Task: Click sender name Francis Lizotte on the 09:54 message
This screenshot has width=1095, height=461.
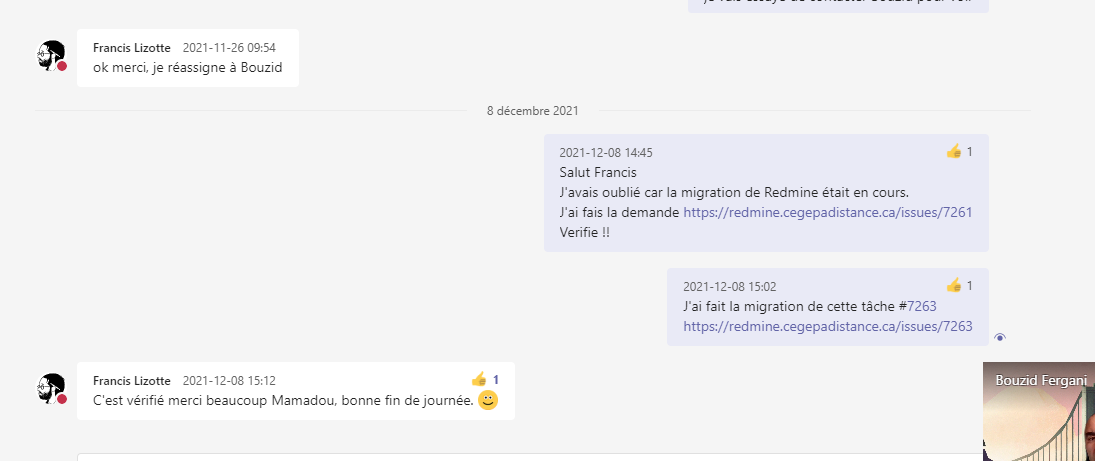Action: pos(132,48)
